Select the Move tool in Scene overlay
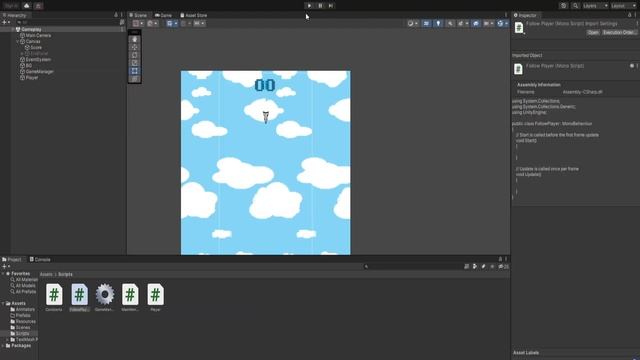The height and width of the screenshot is (360, 640). coord(135,47)
